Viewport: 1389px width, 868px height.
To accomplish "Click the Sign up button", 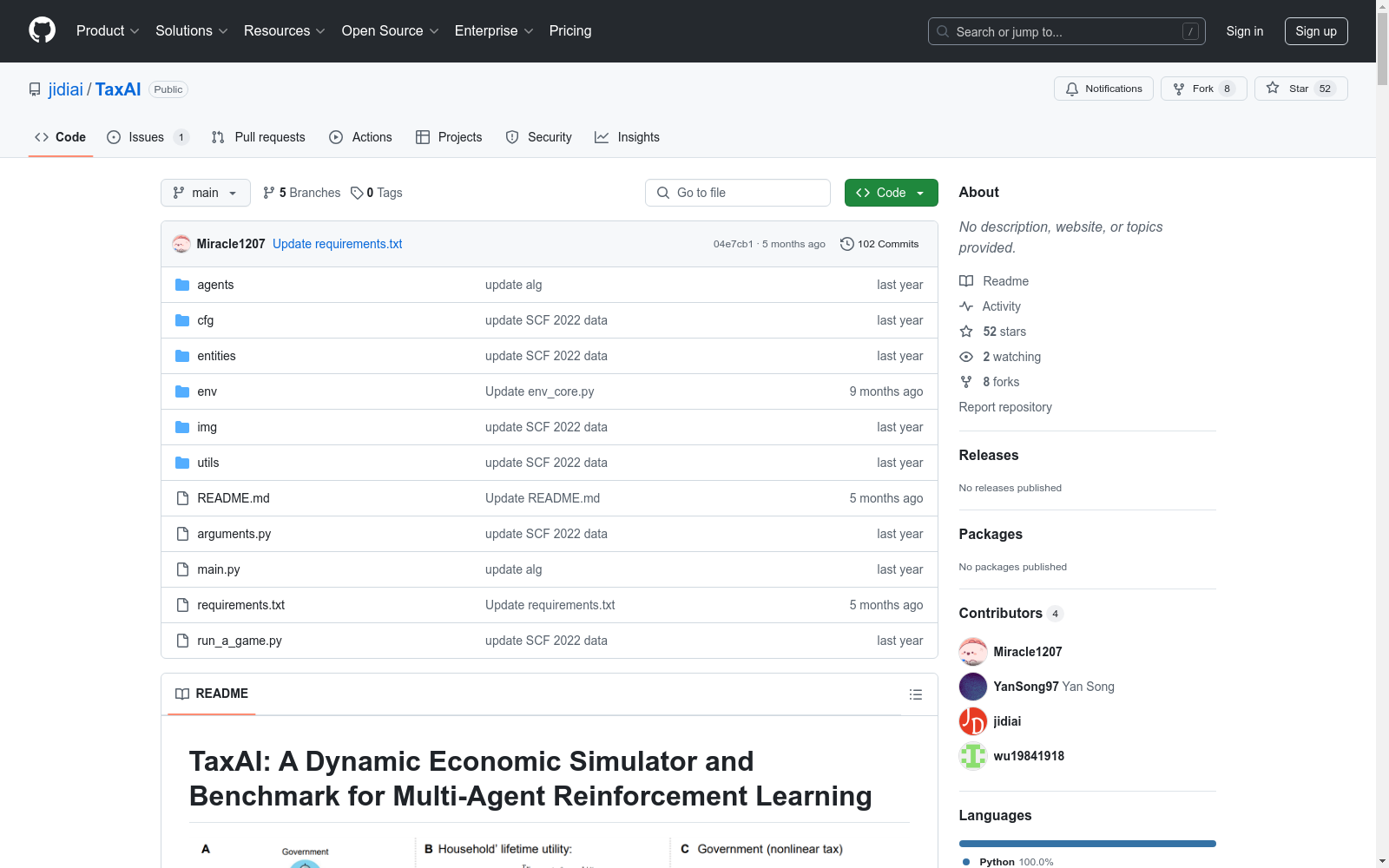I will tap(1316, 31).
